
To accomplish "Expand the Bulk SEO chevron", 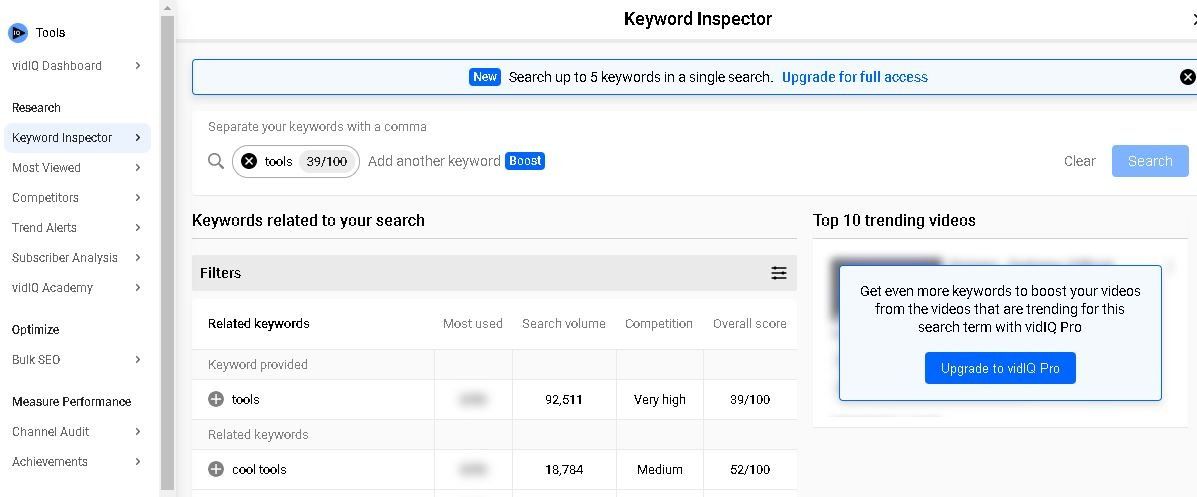I will [x=137, y=359].
